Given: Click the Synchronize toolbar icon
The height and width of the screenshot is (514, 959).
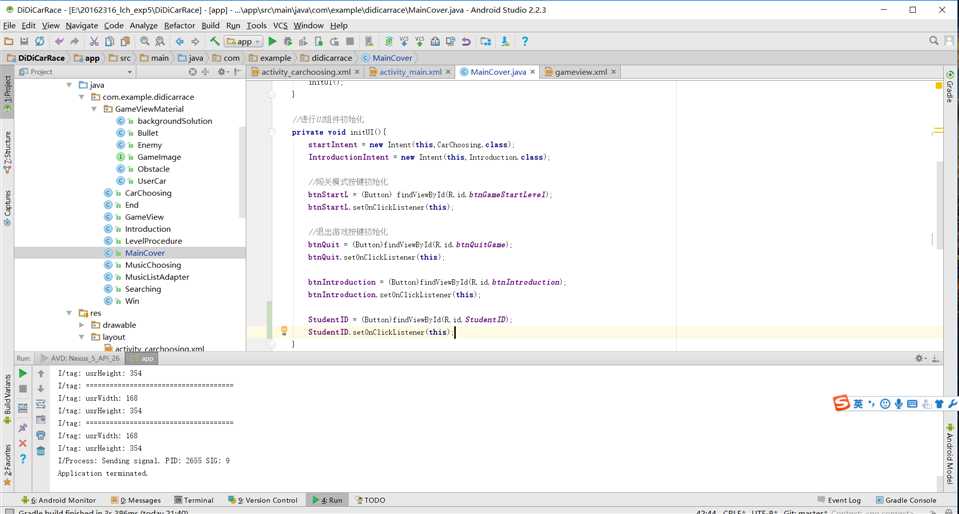Looking at the screenshot, I should (39, 42).
